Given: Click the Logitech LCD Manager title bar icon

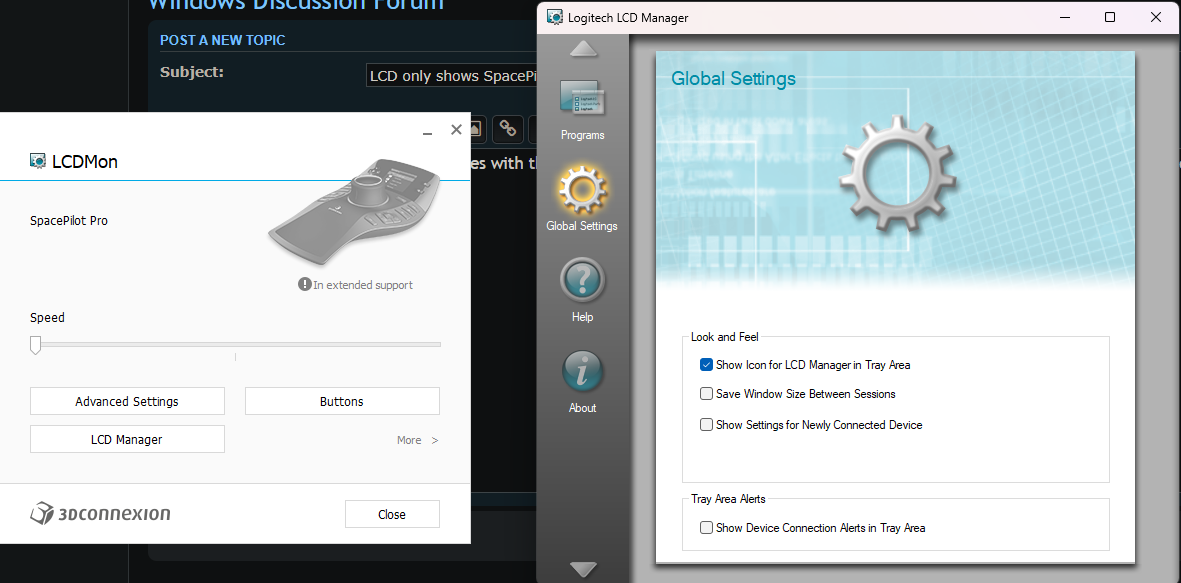Looking at the screenshot, I should 555,17.
